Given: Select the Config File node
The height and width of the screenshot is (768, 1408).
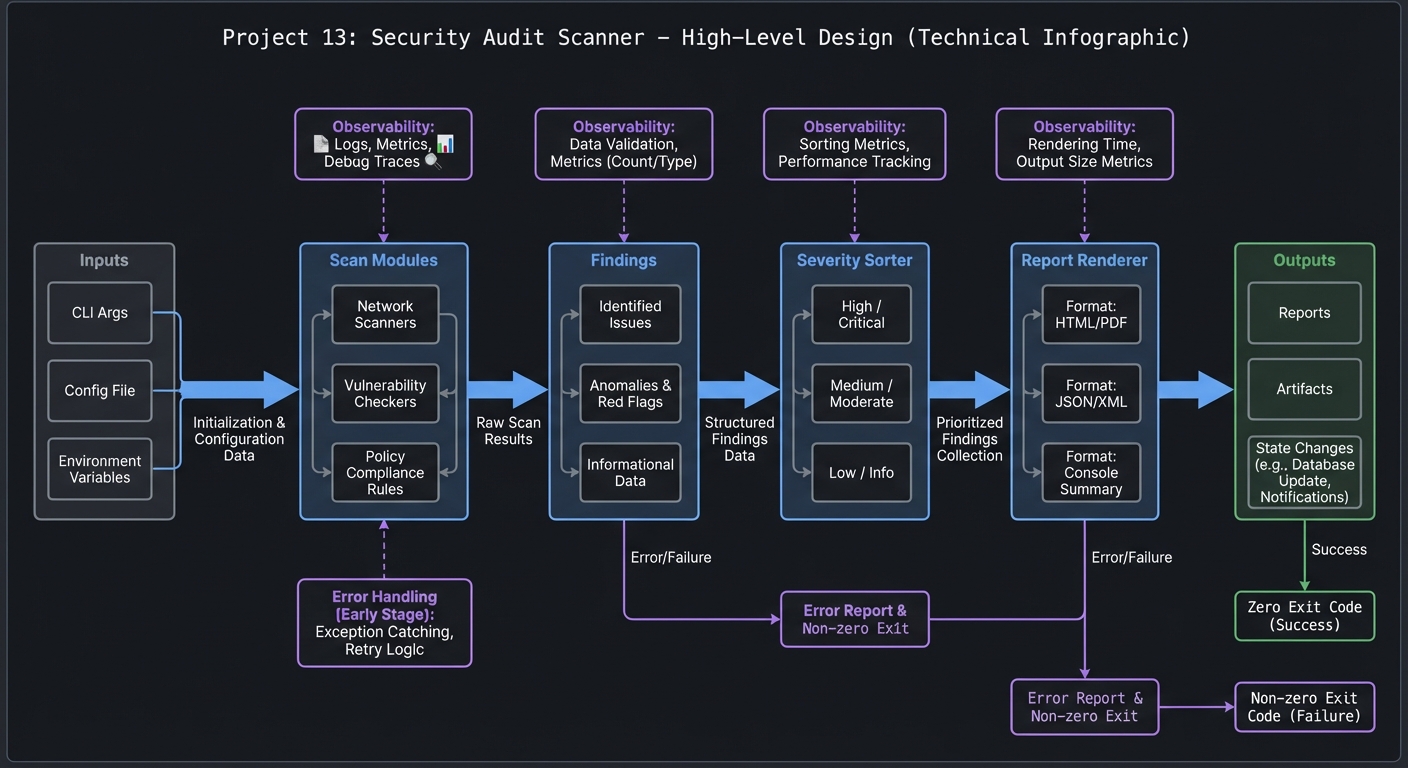Looking at the screenshot, I should click(99, 390).
